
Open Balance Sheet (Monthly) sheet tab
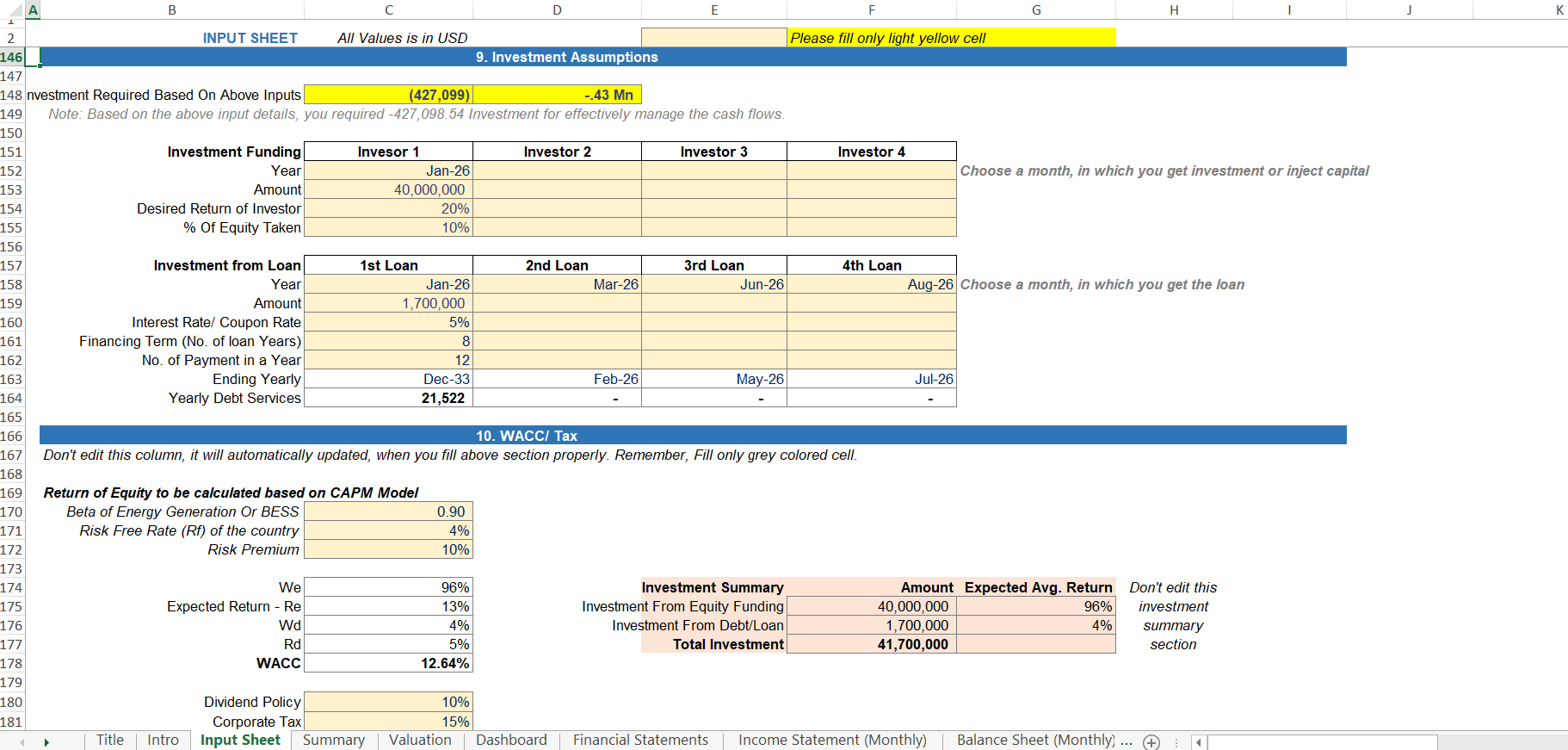[x=1035, y=740]
